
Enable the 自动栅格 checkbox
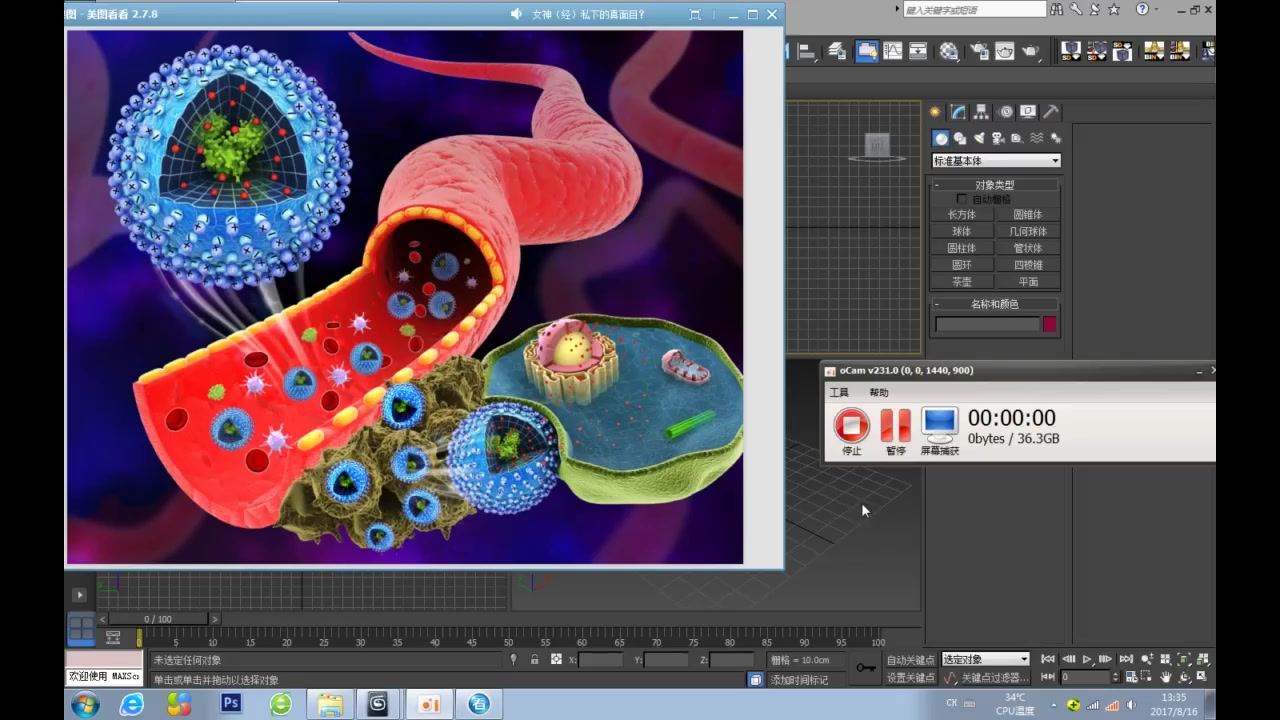(x=962, y=199)
